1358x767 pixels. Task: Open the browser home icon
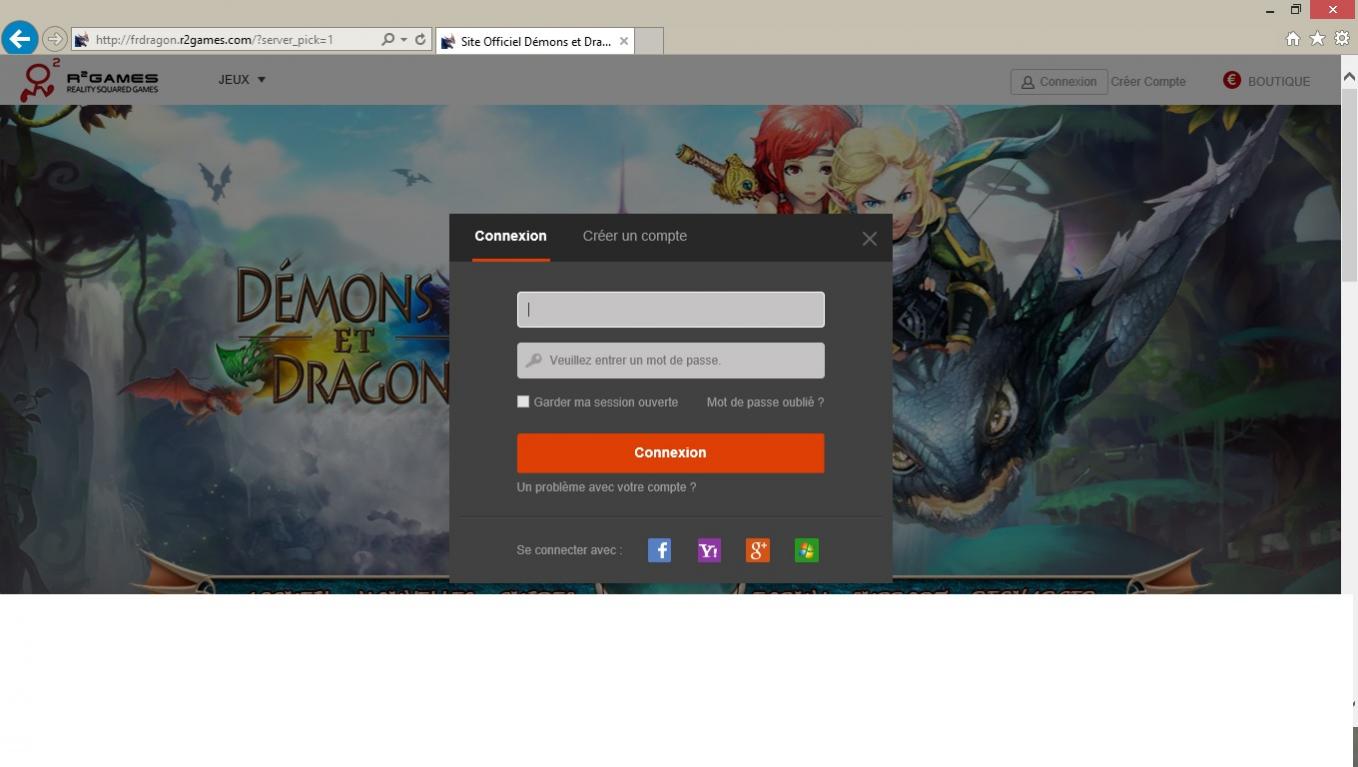point(1292,39)
